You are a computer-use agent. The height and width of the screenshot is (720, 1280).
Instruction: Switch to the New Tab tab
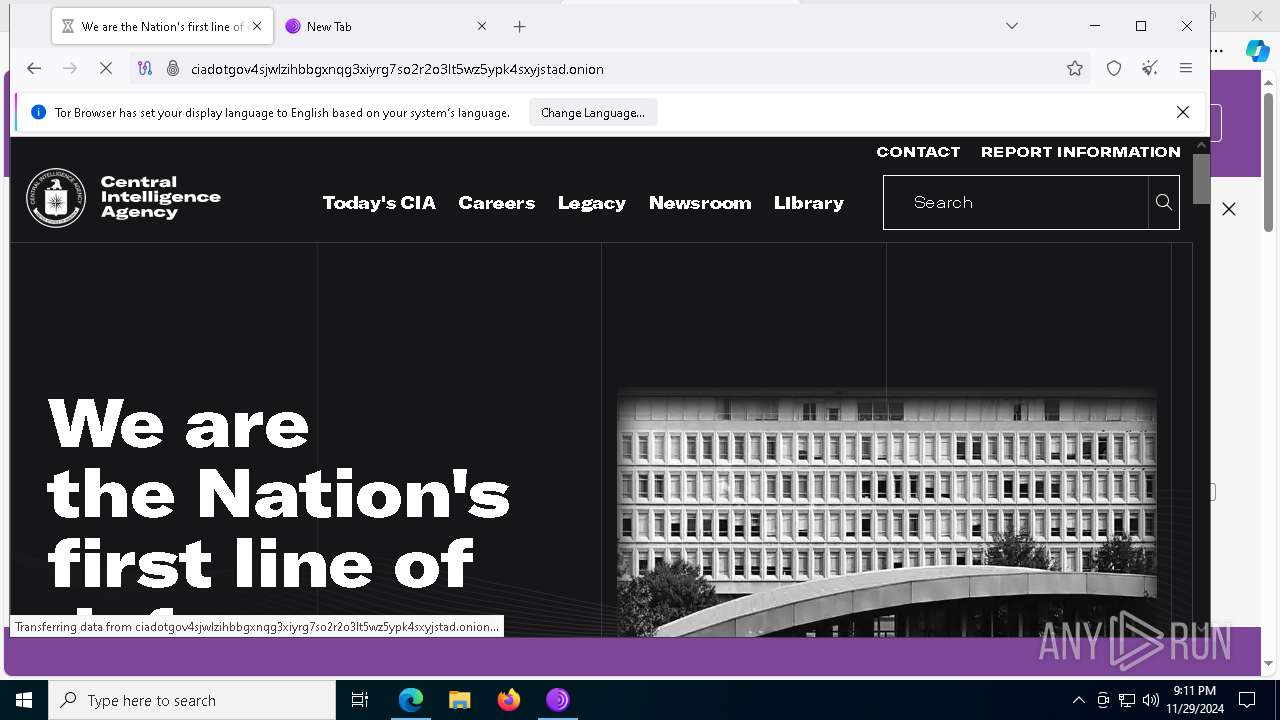pyautogui.click(x=385, y=27)
